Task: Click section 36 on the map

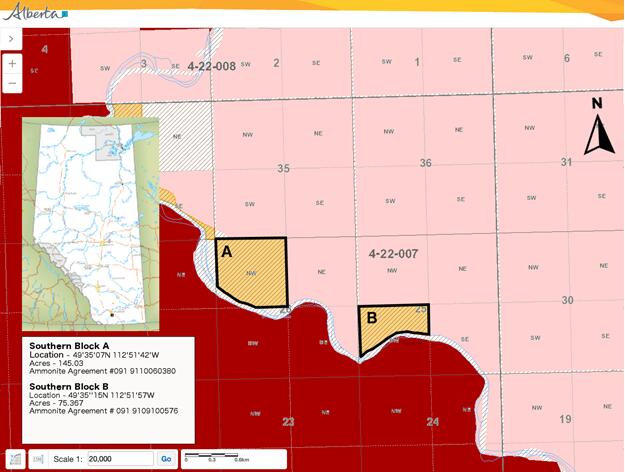Action: tap(425, 163)
